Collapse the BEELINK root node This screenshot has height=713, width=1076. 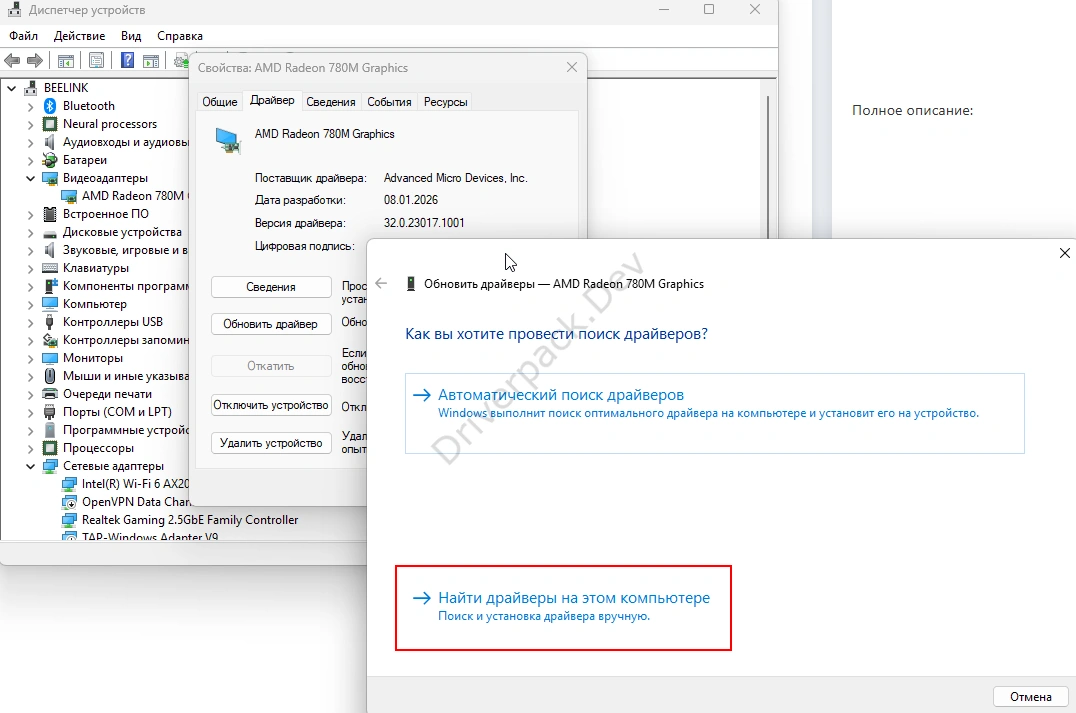click(12, 88)
